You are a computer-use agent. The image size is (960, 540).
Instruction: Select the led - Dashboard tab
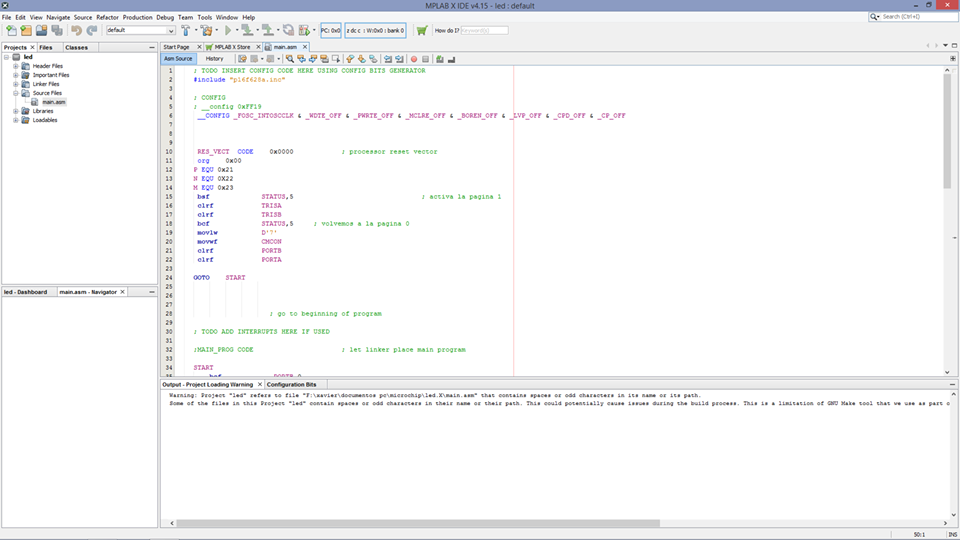pos(26,292)
